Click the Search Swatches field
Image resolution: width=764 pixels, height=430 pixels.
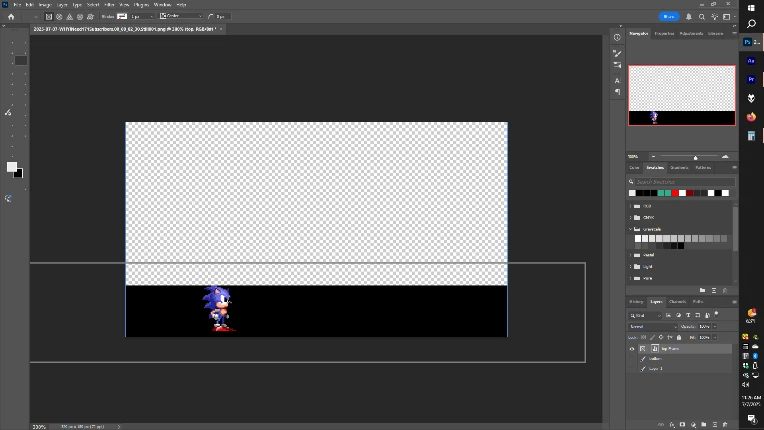tap(684, 182)
